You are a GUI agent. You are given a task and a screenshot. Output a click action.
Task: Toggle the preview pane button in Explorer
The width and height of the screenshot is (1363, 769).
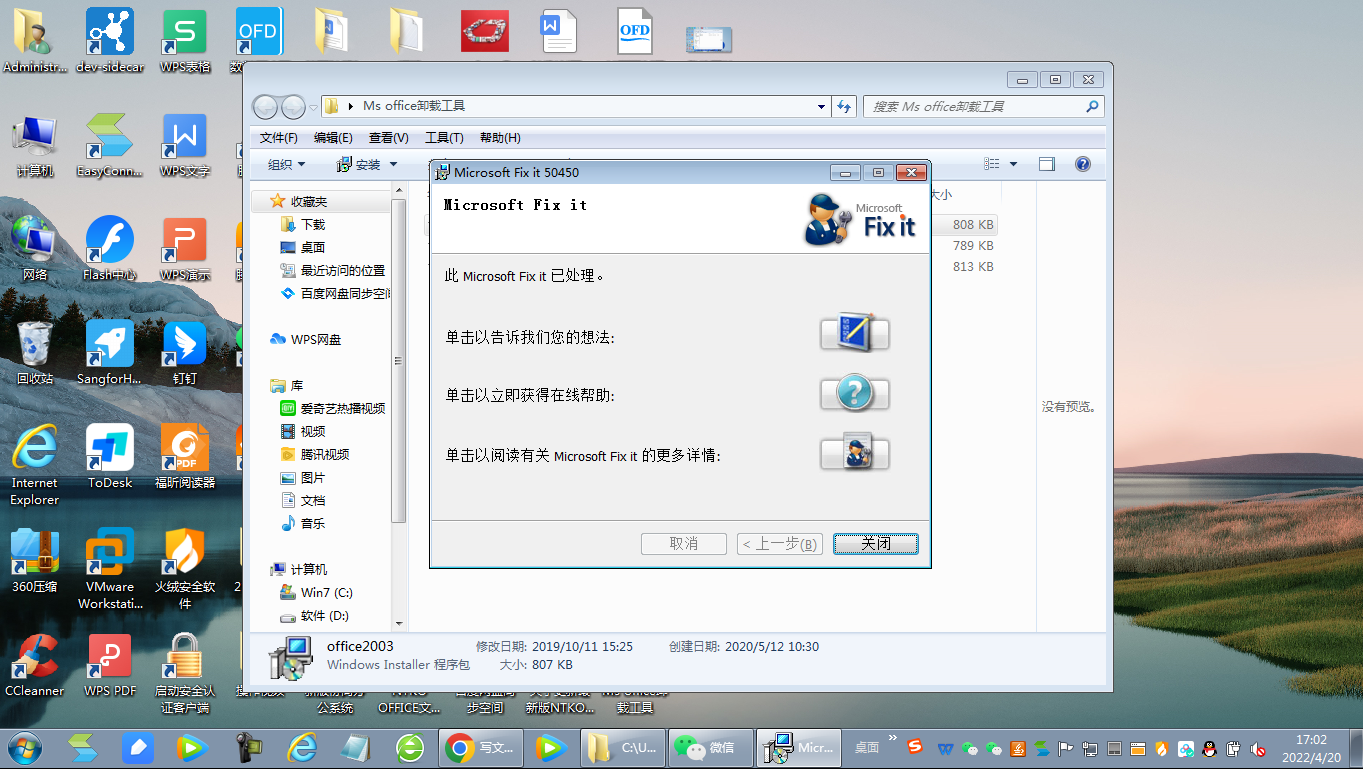pyautogui.click(x=1047, y=164)
